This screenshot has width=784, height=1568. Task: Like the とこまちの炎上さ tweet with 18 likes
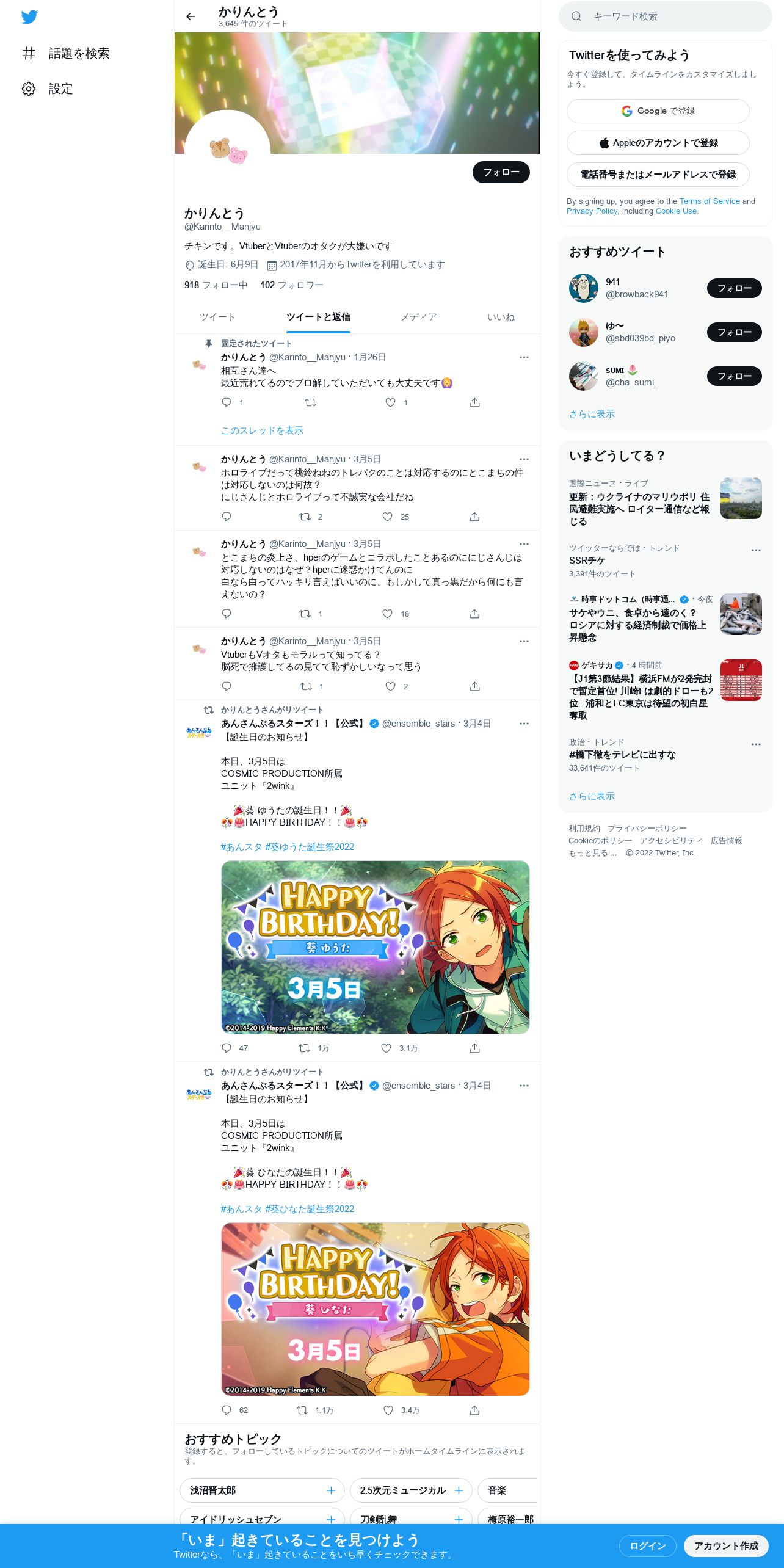coord(387,614)
